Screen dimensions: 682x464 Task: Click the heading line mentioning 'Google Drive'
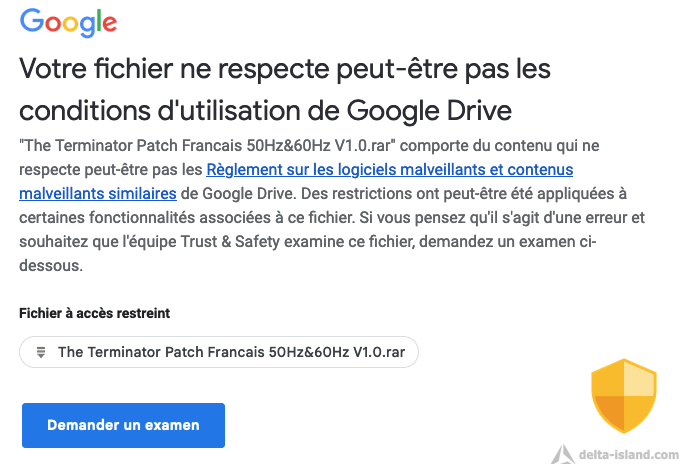(265, 110)
